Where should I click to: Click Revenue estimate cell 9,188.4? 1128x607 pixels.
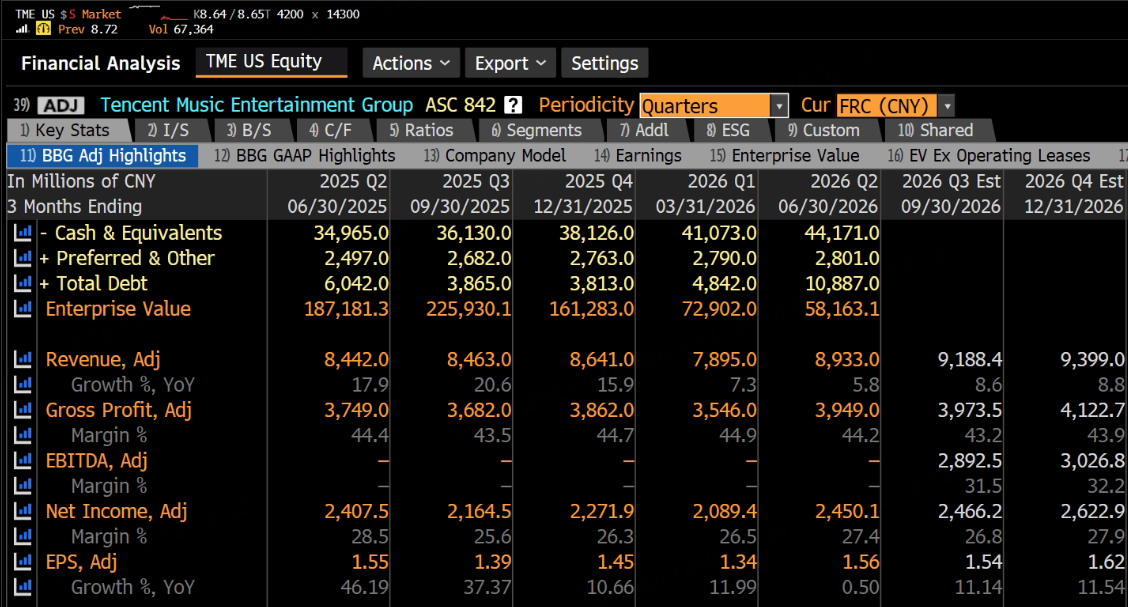tap(970, 359)
